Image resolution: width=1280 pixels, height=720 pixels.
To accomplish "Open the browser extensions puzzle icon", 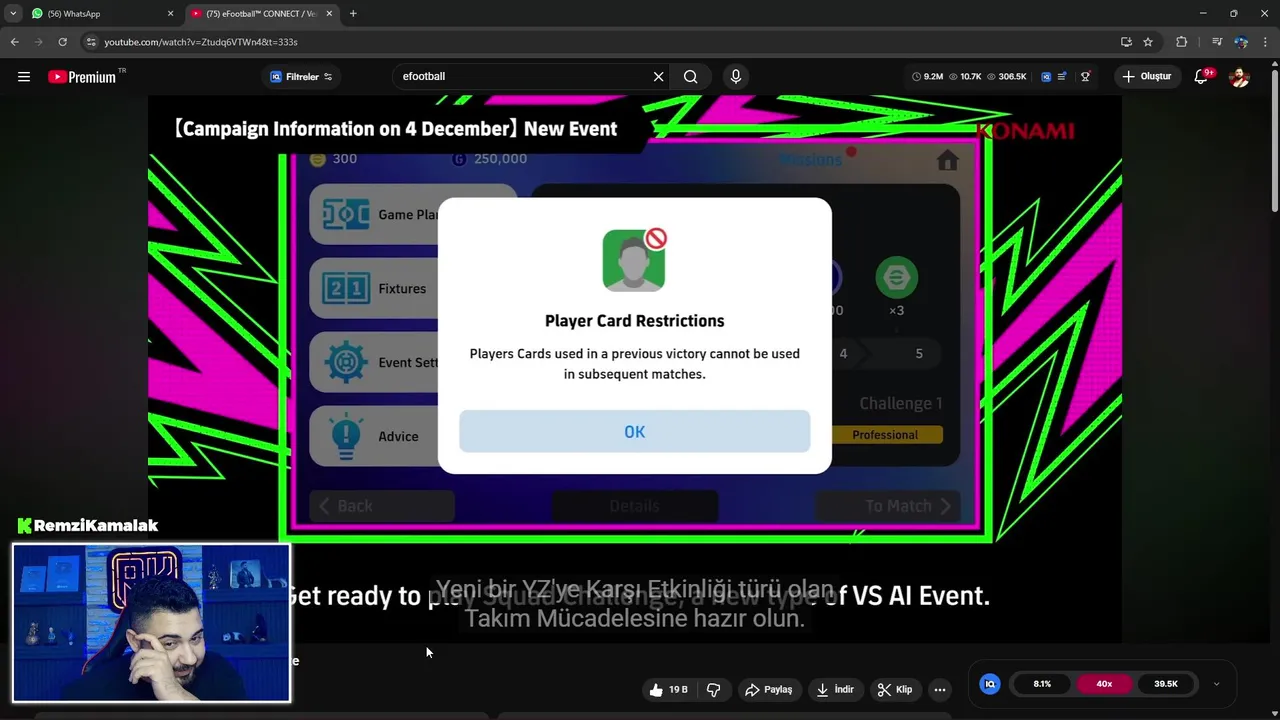I will (1182, 42).
